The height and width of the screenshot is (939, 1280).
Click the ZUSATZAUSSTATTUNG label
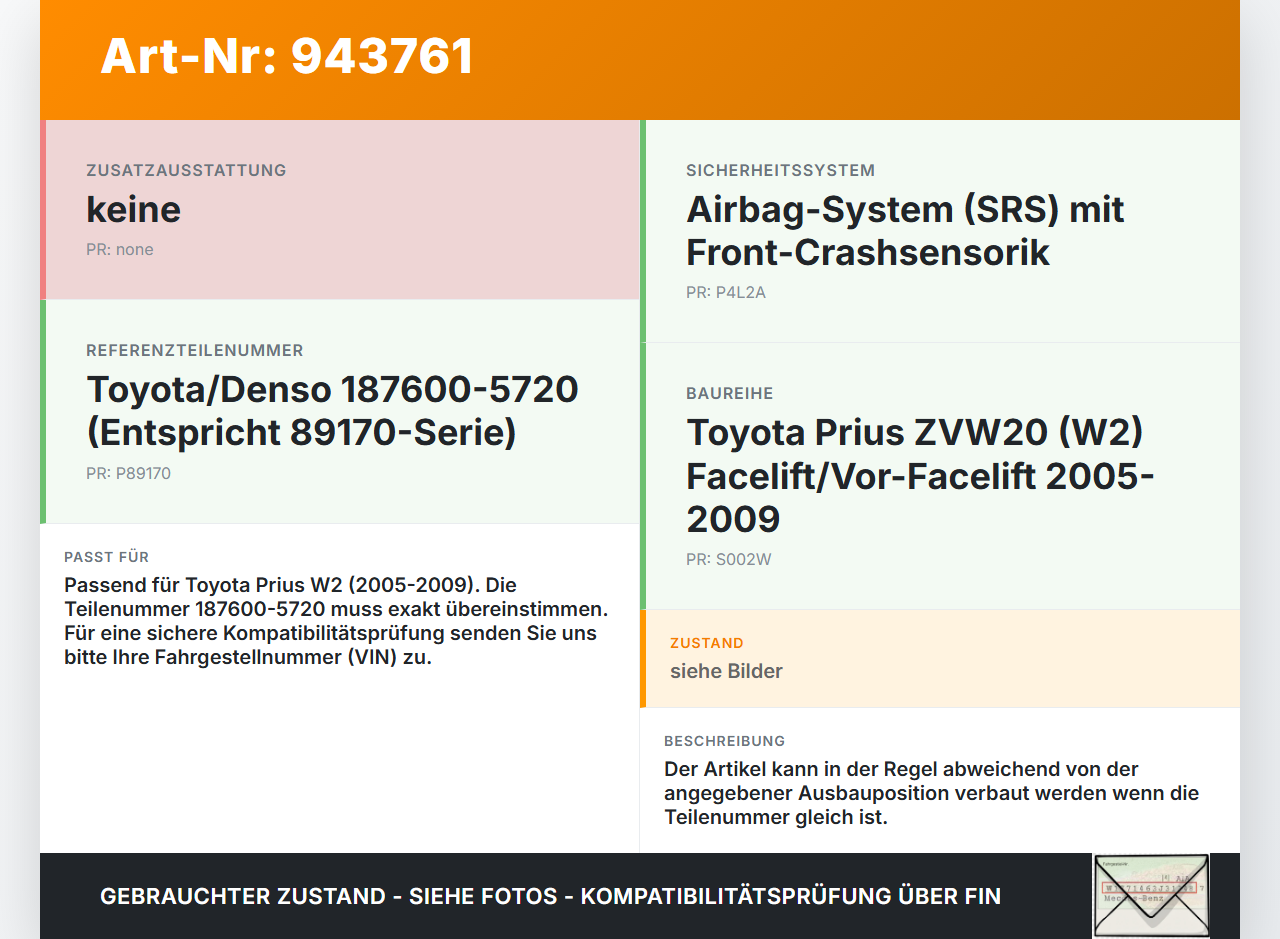pyautogui.click(x=186, y=170)
